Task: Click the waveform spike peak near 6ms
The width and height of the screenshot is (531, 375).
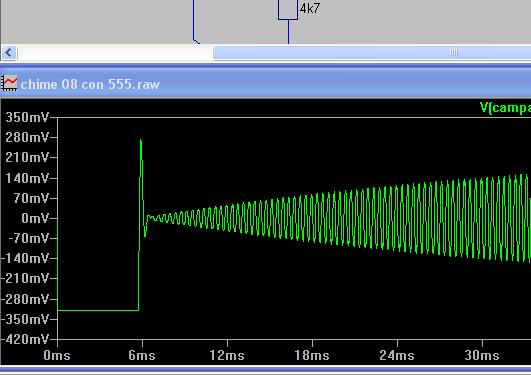Action: [141, 140]
